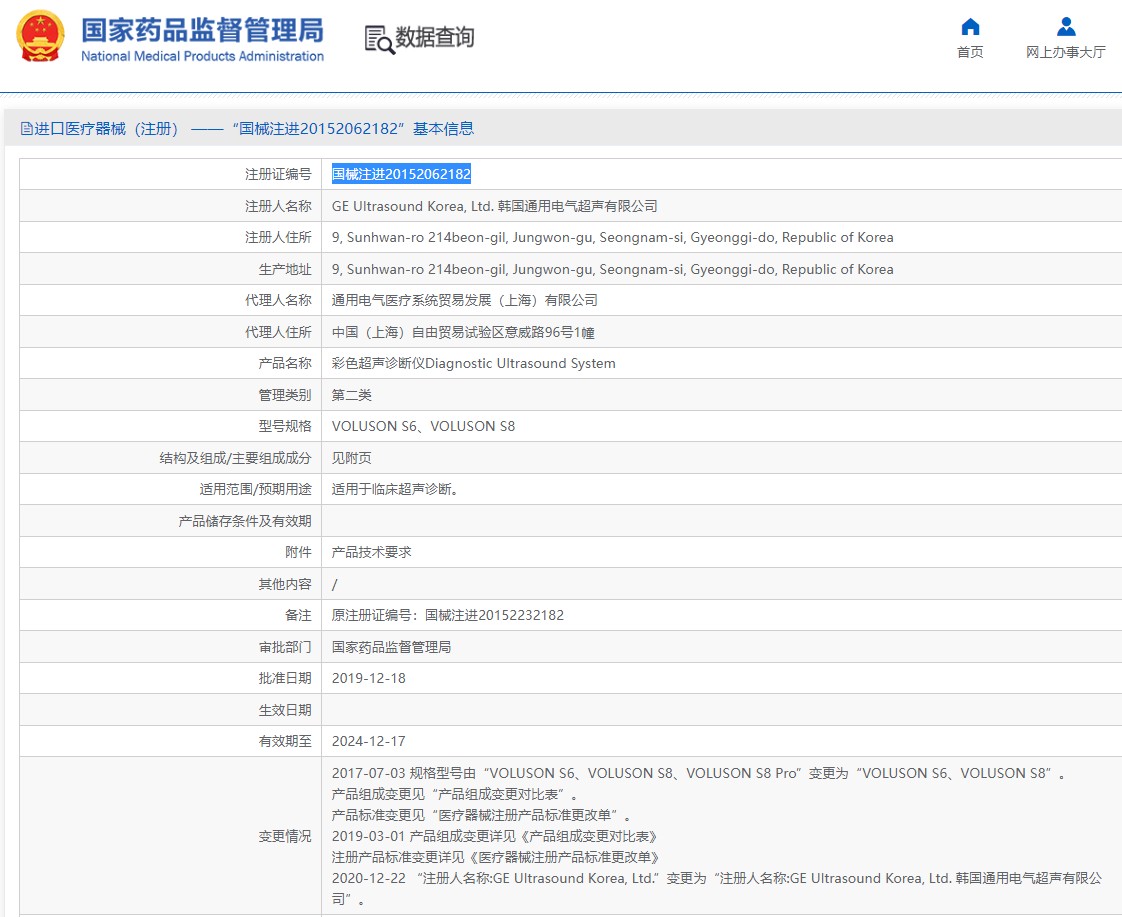Click the 网上办事大厅 link text
Screen dimensions: 1122x917
pos(1065,52)
